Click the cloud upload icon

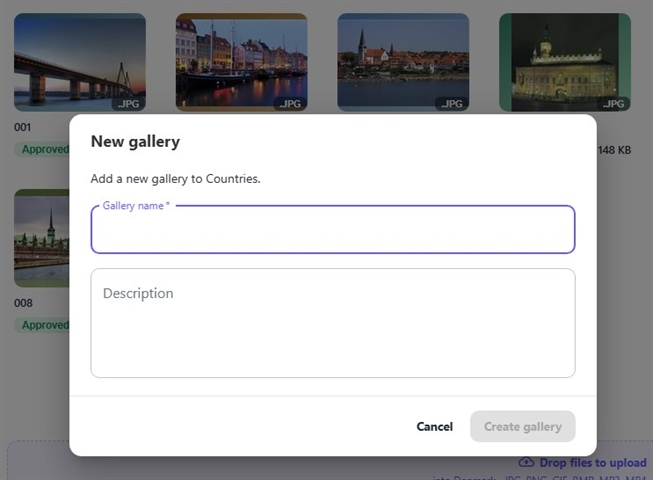(526, 463)
